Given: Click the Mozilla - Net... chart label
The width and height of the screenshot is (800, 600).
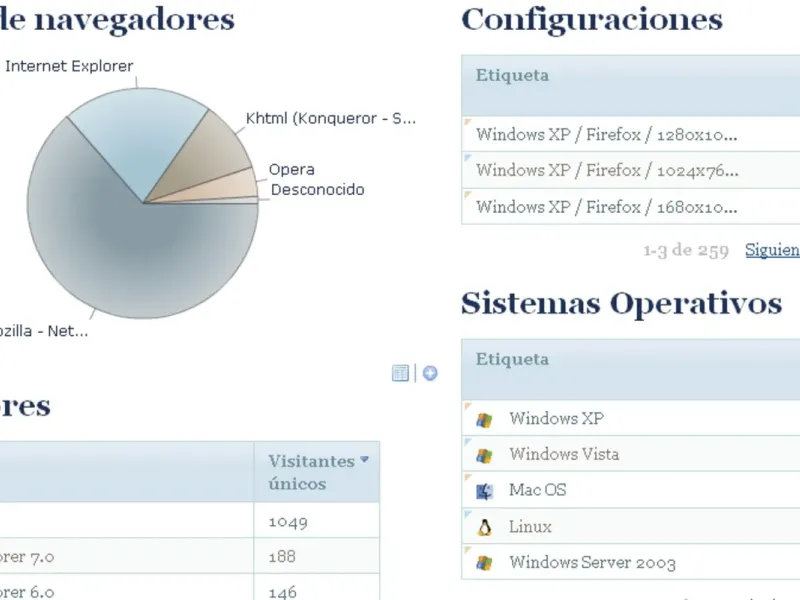Looking at the screenshot, I should (x=44, y=331).
